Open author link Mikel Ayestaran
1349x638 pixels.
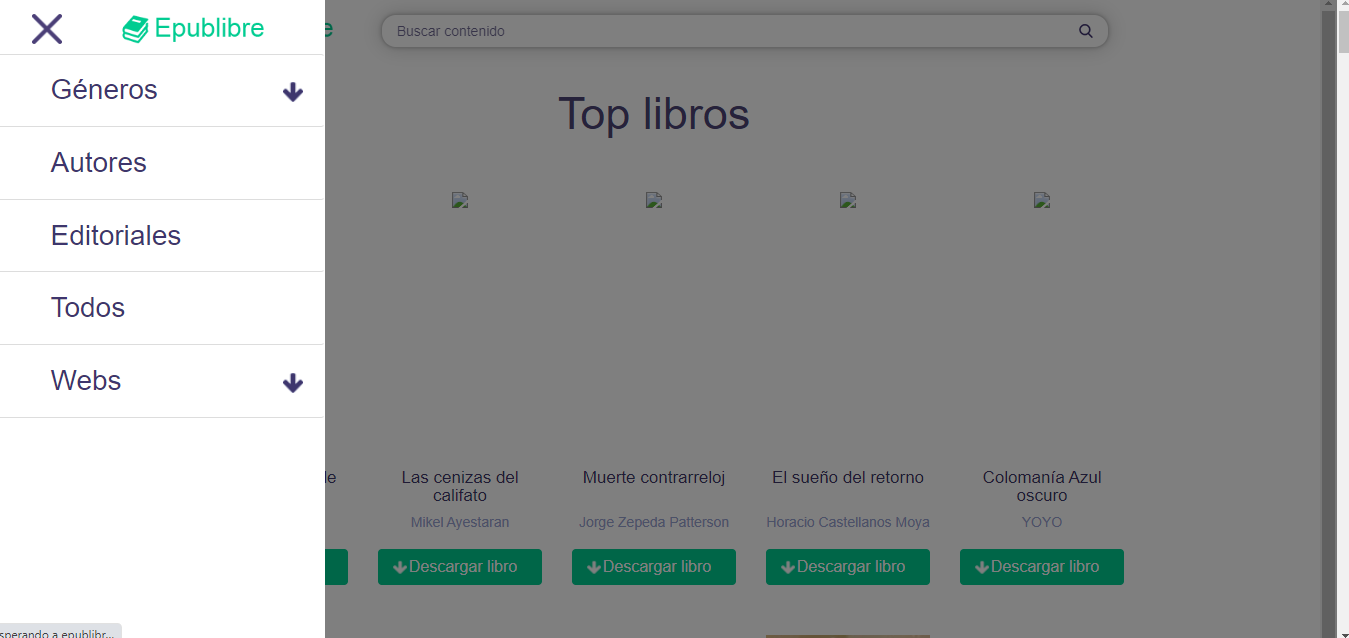coord(460,522)
